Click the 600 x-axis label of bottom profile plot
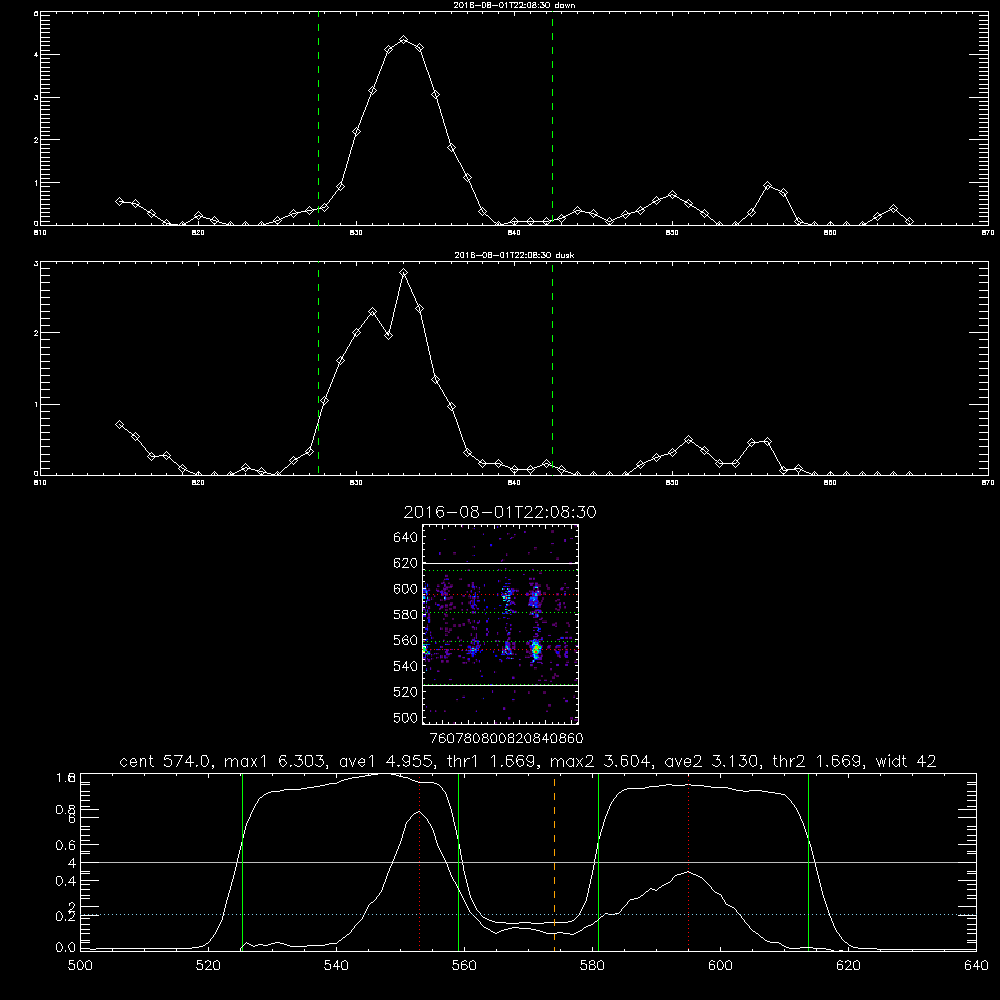Image resolution: width=1000 pixels, height=1000 pixels. point(720,966)
